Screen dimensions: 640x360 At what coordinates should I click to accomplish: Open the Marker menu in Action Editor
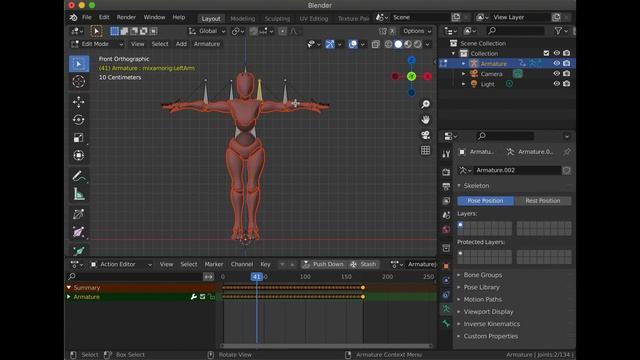tap(214, 264)
